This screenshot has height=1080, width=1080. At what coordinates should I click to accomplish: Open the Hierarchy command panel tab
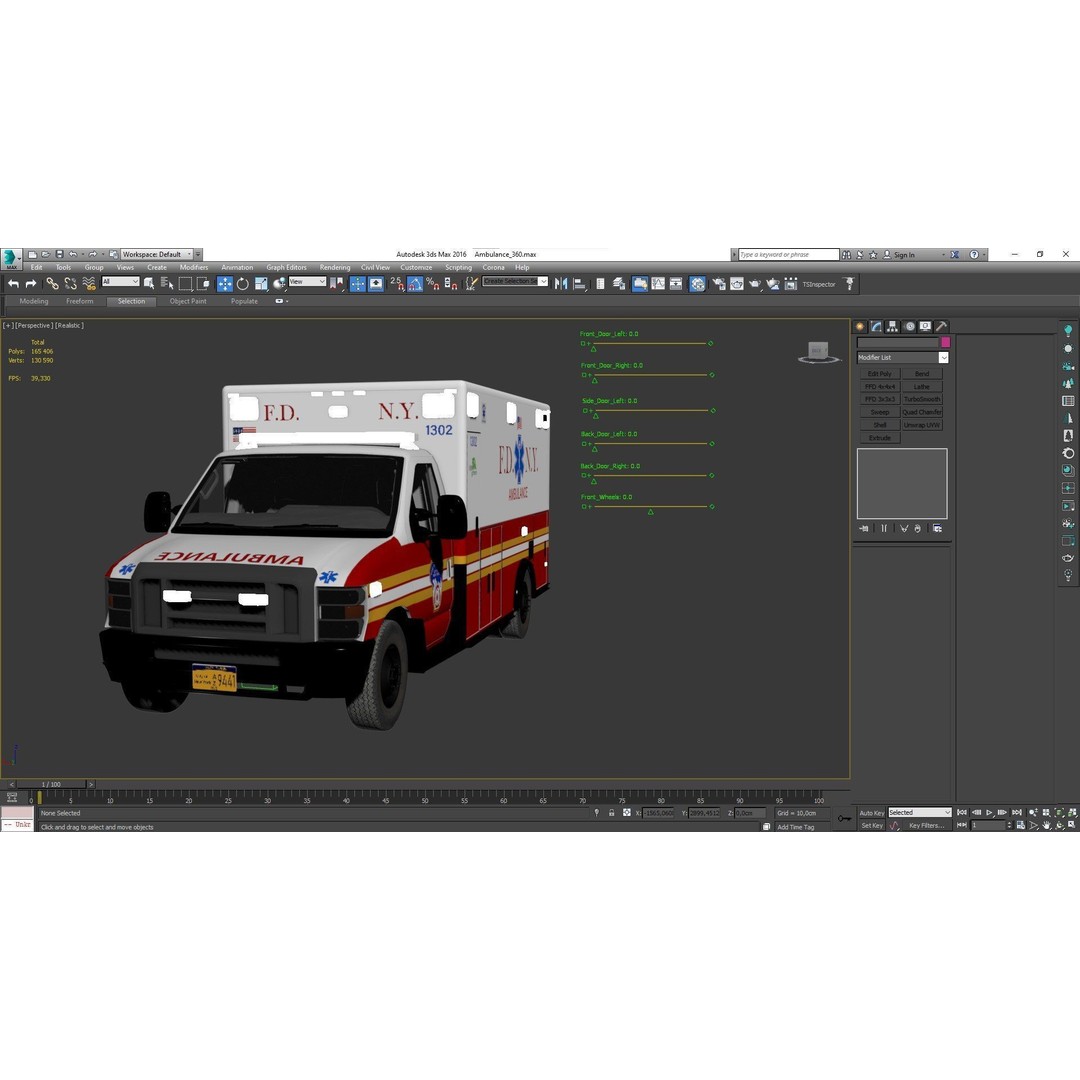(x=893, y=326)
